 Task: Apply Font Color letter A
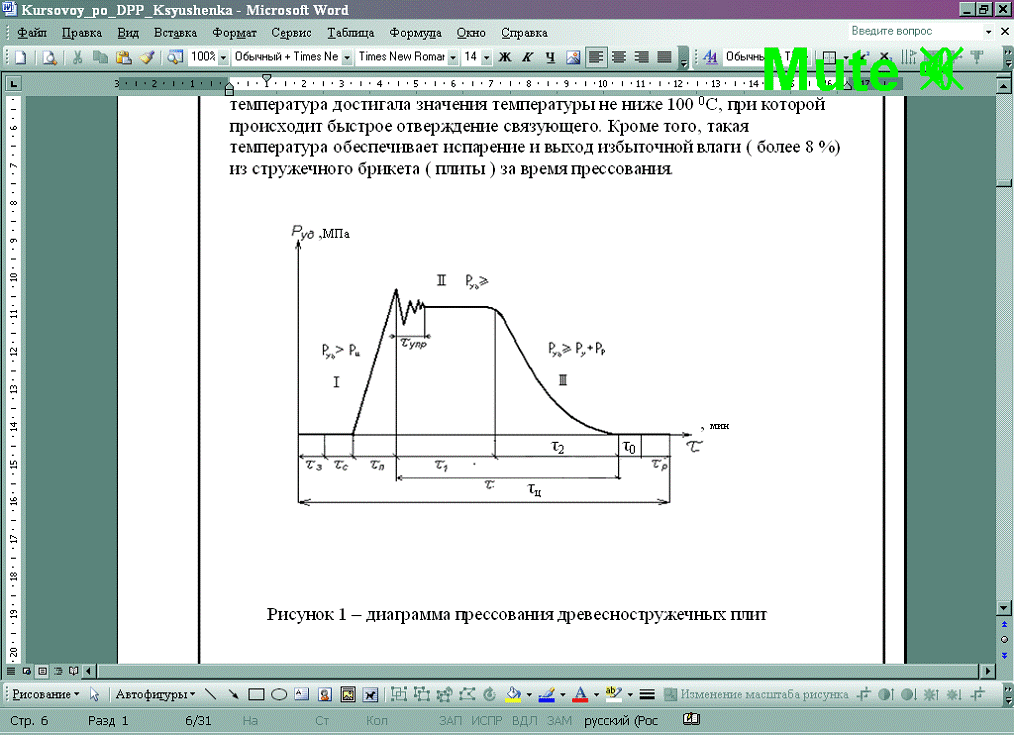click(580, 694)
